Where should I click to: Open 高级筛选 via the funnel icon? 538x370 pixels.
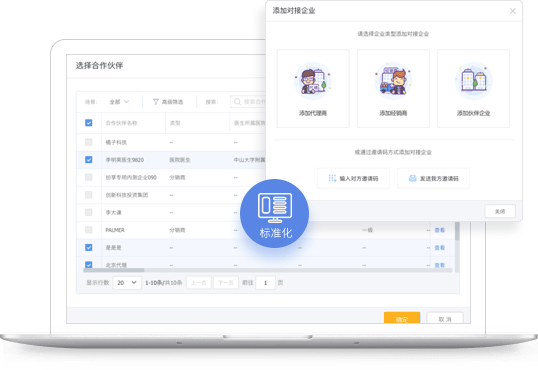(155, 102)
